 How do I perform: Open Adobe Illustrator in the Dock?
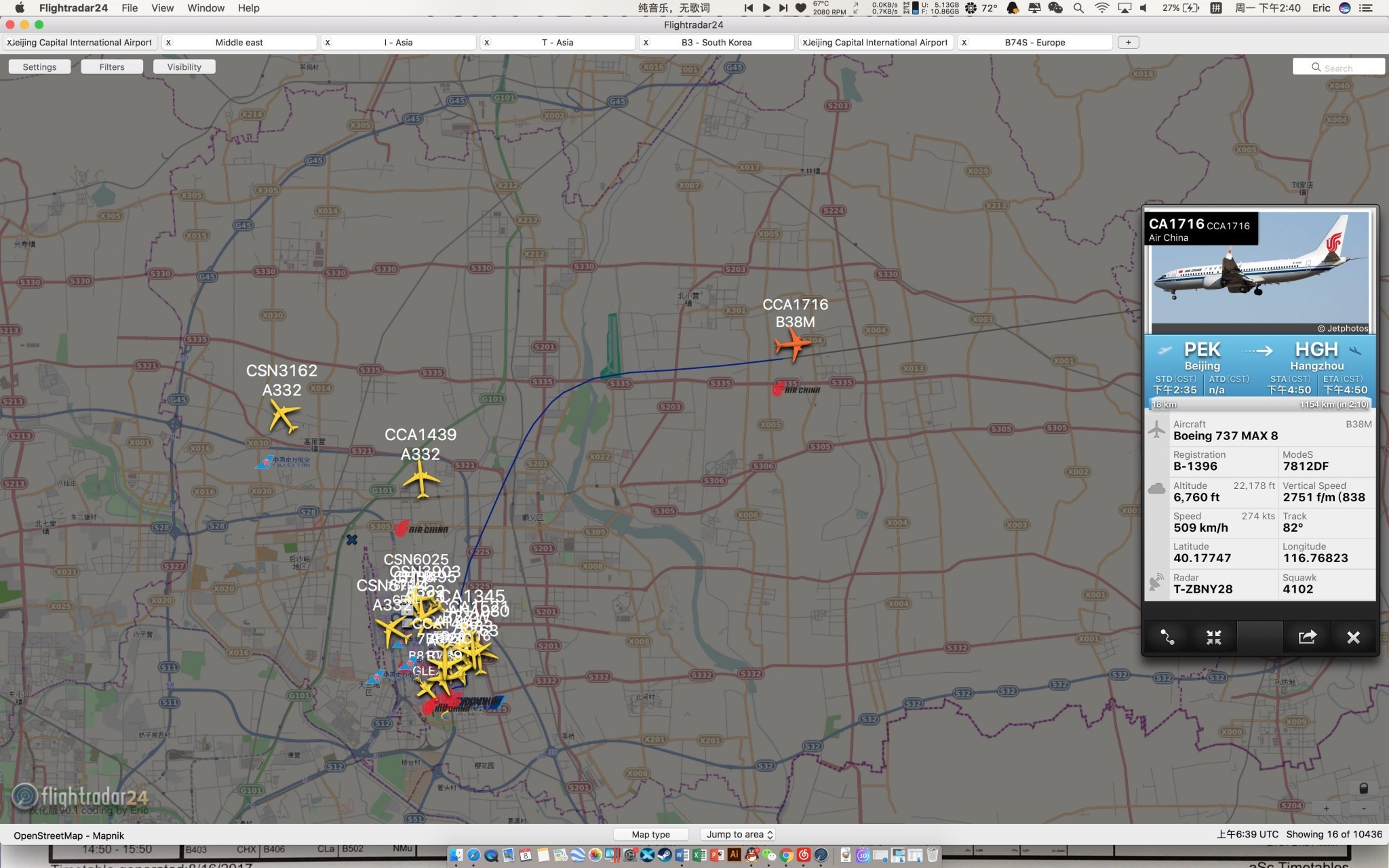tap(735, 854)
